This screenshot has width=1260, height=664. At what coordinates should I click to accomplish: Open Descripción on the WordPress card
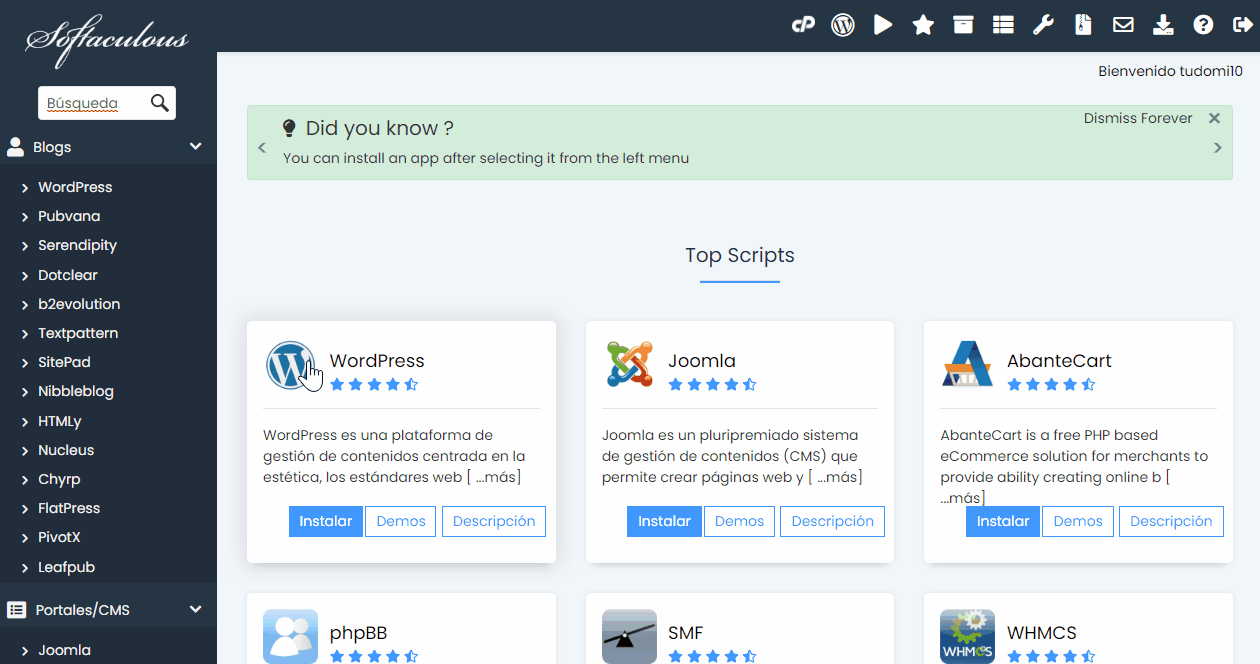pos(494,521)
